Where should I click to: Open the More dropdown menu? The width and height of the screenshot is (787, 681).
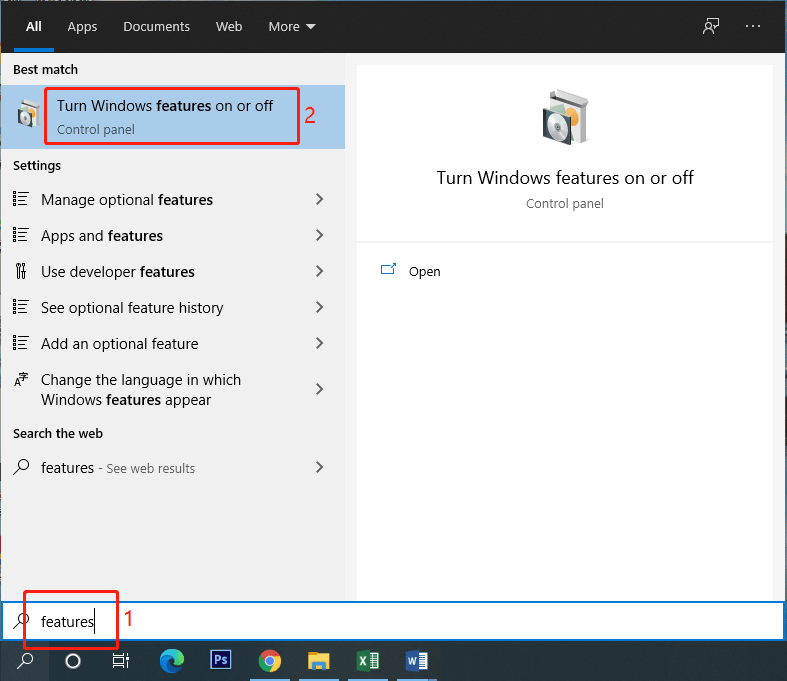(292, 27)
